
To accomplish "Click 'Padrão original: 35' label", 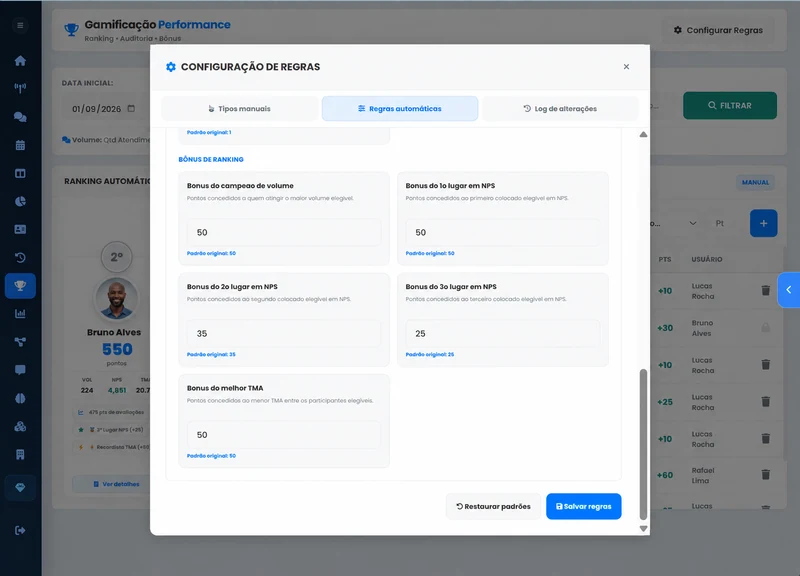I will (211, 354).
